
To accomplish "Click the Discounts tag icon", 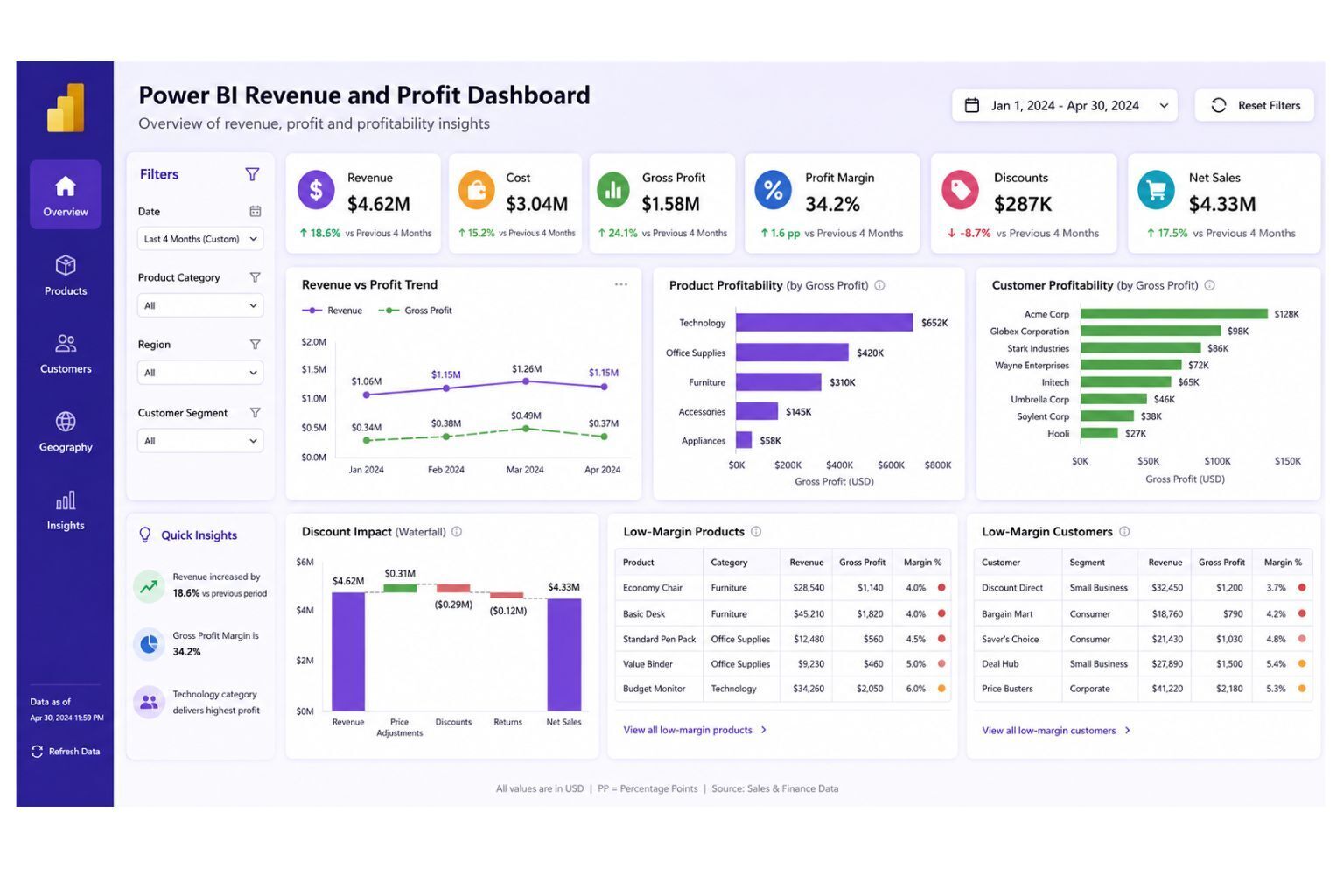I will click(960, 190).
